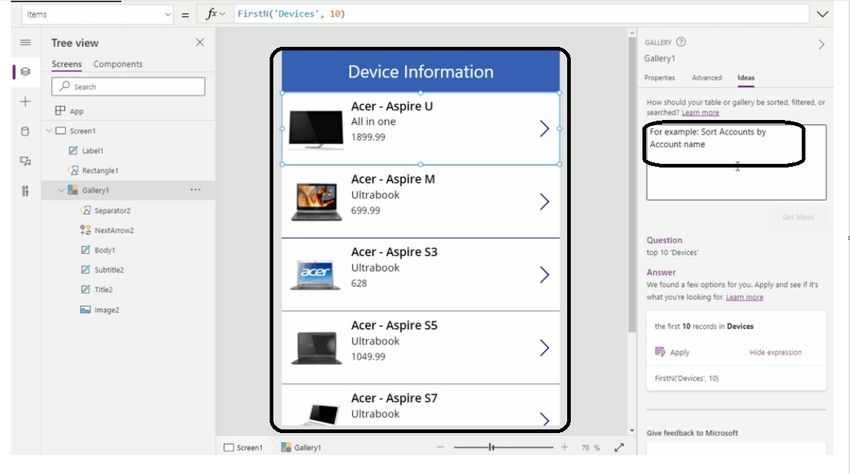Image resolution: width=850 pixels, height=474 pixels.
Task: Click the Acer - Aspire S3 next arrow
Action: [x=544, y=274]
